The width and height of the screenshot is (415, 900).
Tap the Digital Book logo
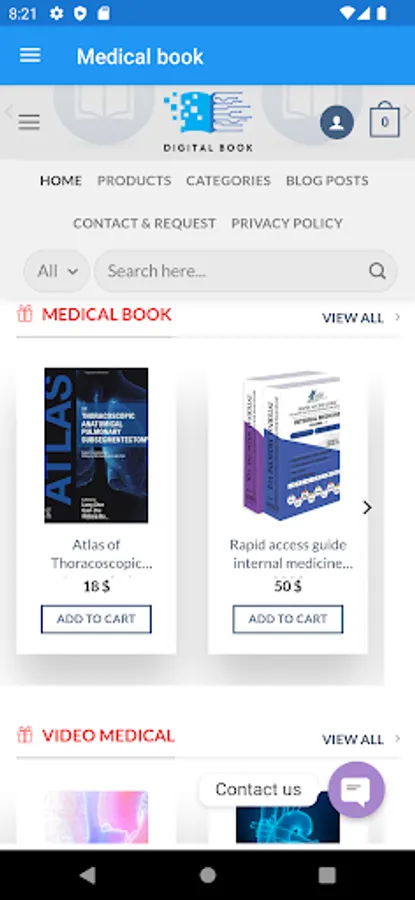pyautogui.click(x=208, y=122)
